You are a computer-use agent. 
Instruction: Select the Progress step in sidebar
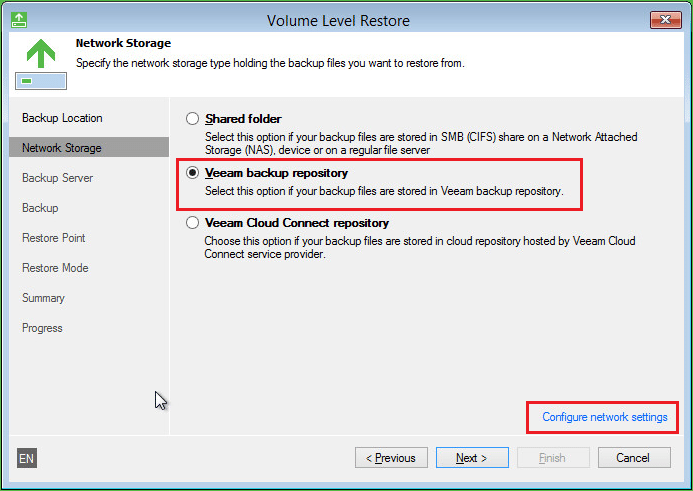click(x=43, y=328)
